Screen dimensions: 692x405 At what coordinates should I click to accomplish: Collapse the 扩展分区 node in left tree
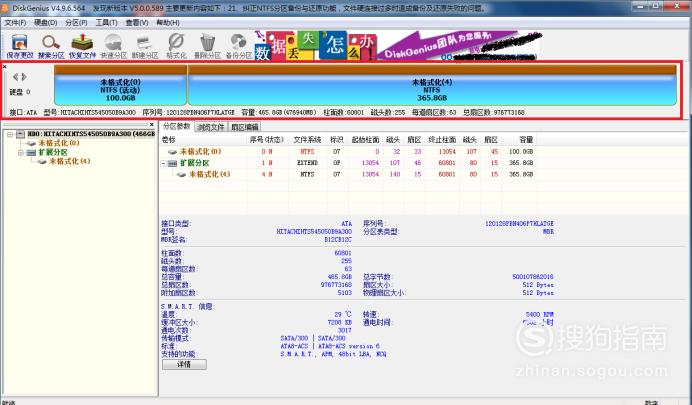coord(20,153)
